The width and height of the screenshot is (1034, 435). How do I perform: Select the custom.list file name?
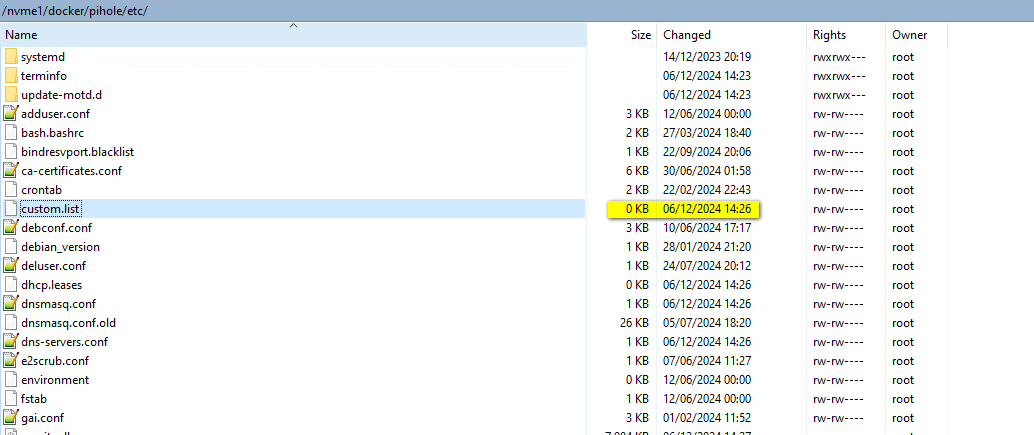tap(51, 208)
